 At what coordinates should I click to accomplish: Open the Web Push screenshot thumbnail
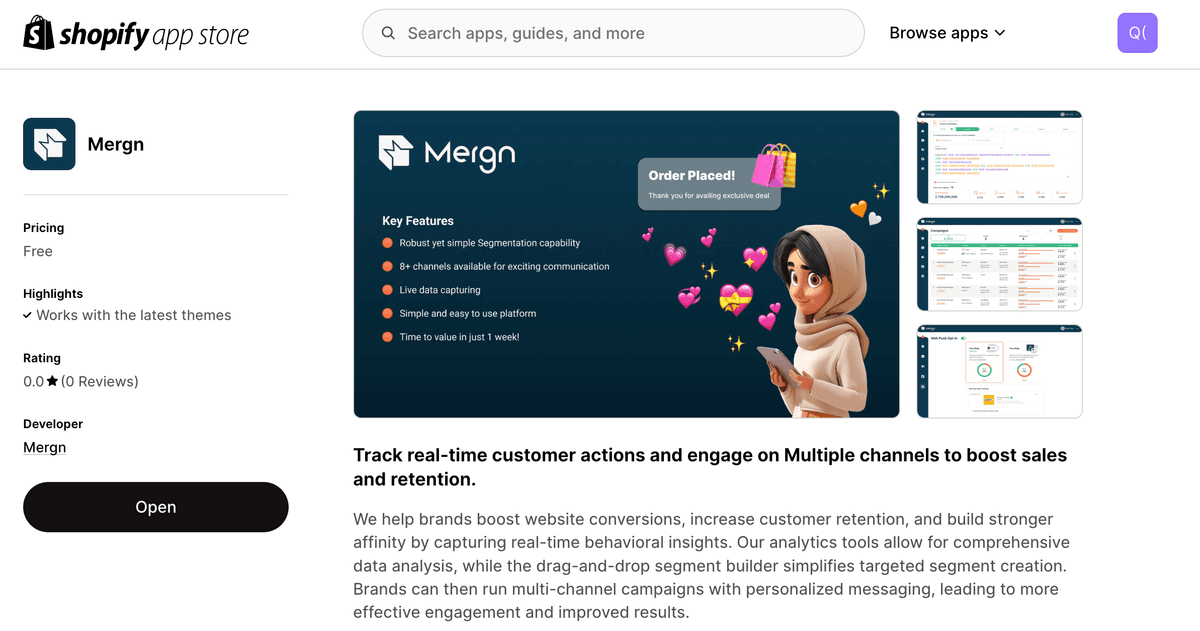point(998,370)
